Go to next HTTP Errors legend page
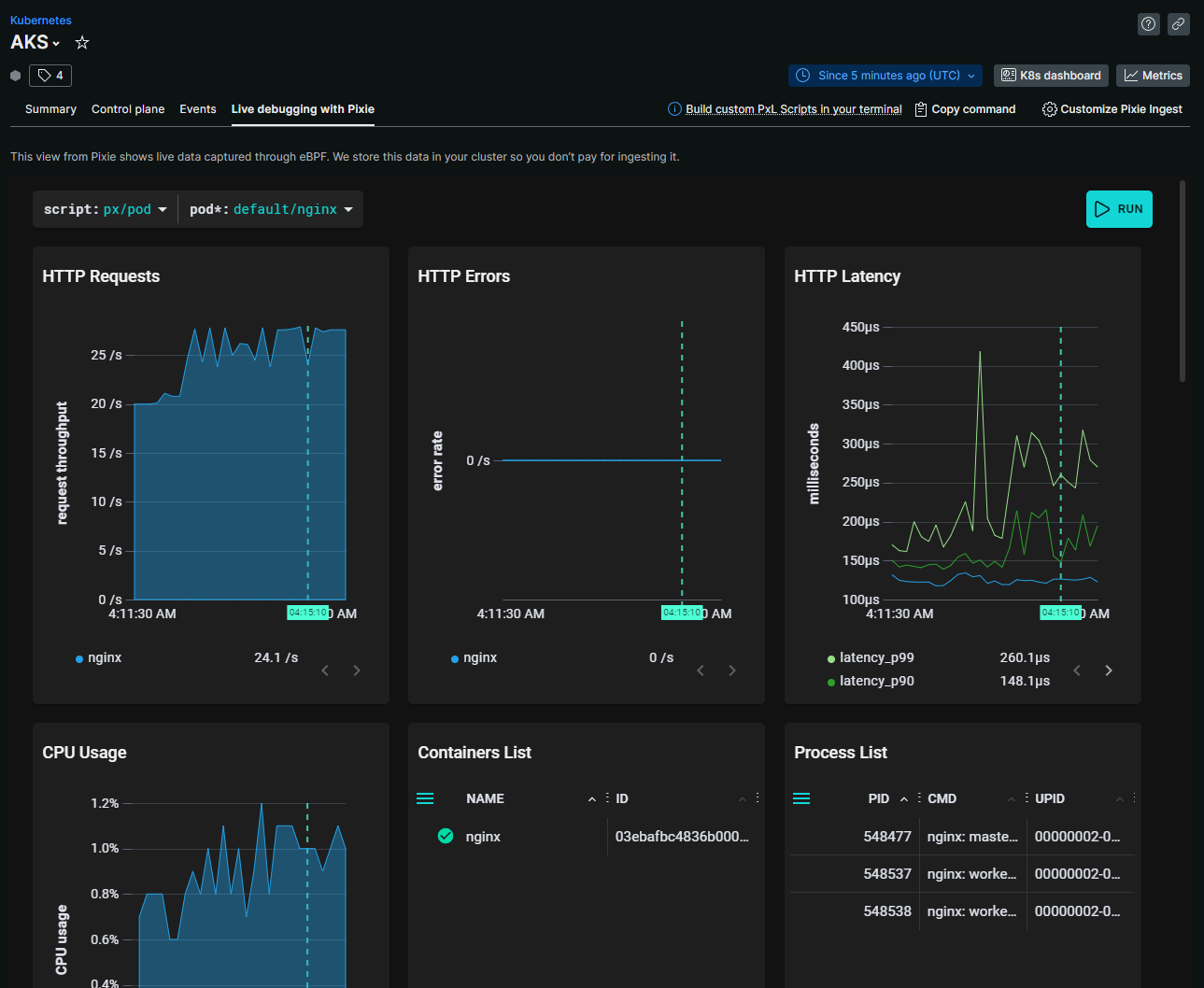Viewport: 1204px width, 988px height. pos(732,670)
